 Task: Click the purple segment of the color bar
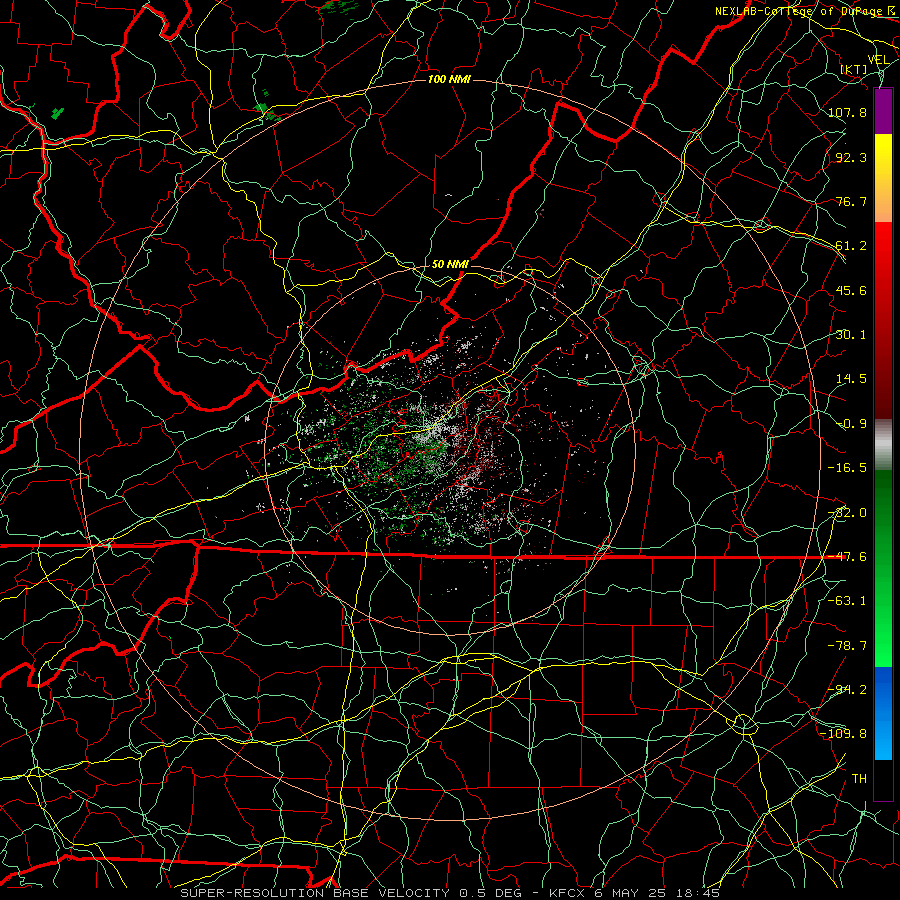click(883, 111)
